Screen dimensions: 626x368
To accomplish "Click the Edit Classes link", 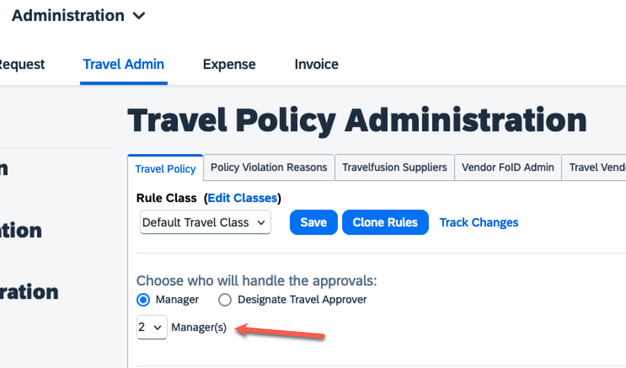I will 242,198.
